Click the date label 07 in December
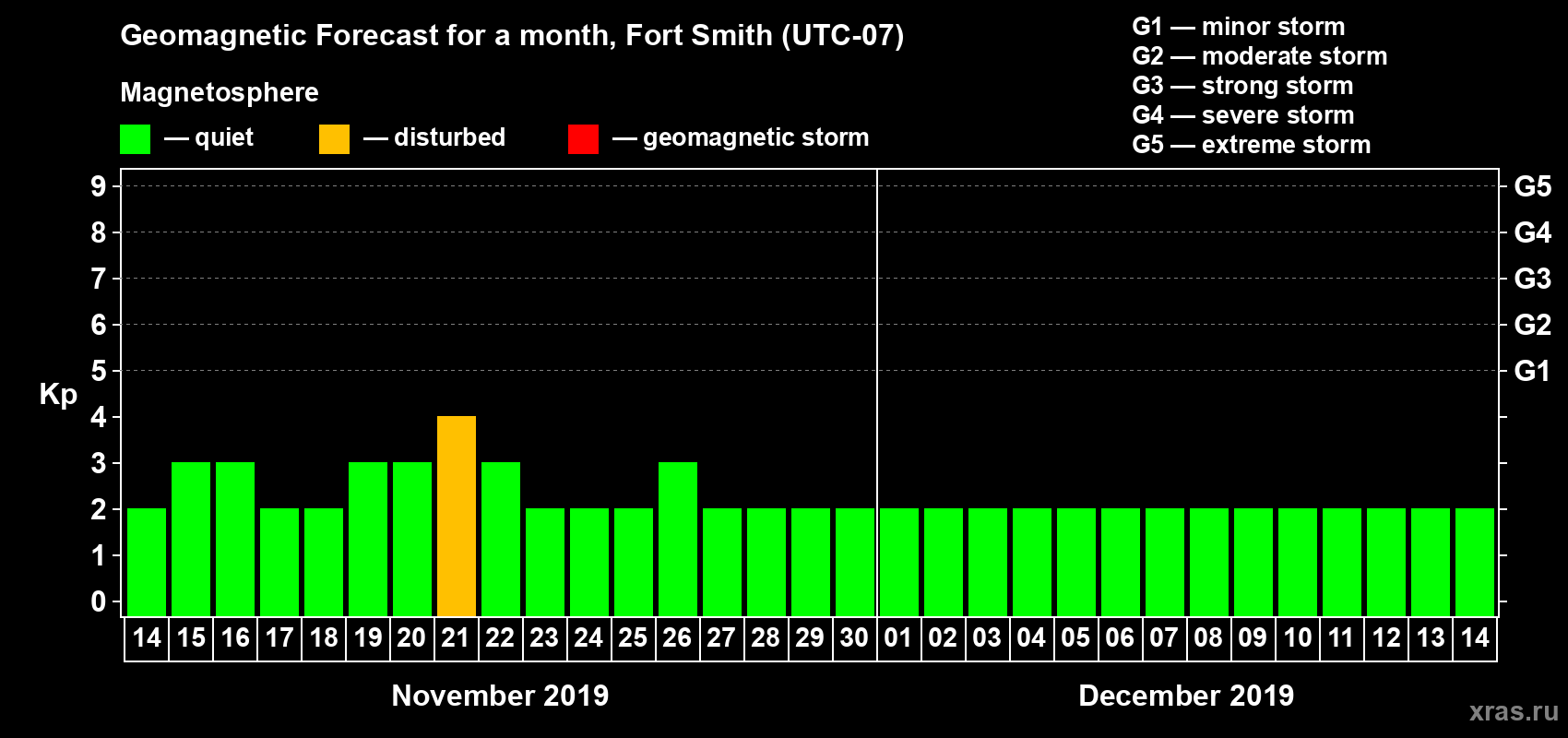 [x=1164, y=638]
